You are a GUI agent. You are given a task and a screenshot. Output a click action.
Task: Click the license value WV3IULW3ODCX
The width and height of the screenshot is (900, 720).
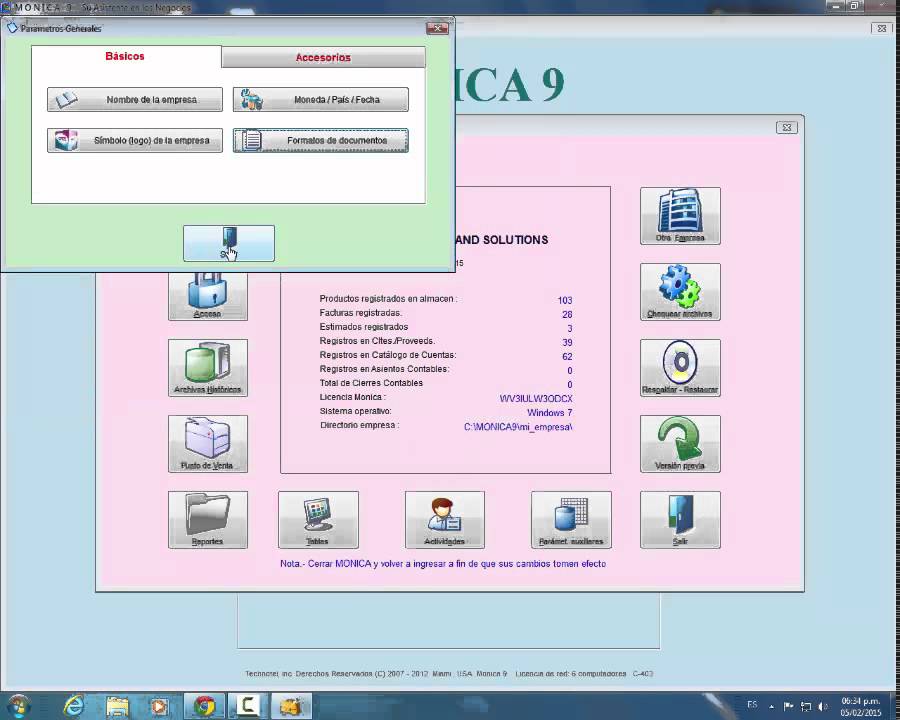[536, 398]
